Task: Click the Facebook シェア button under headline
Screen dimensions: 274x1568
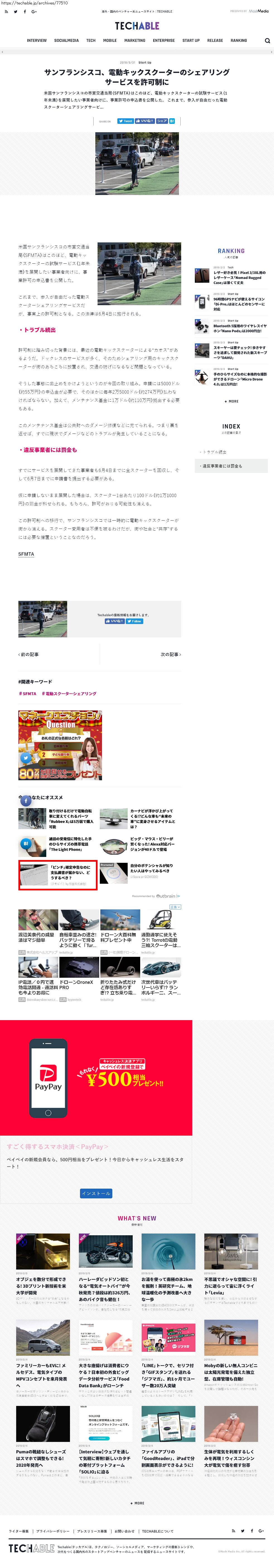Action: (x=161, y=121)
